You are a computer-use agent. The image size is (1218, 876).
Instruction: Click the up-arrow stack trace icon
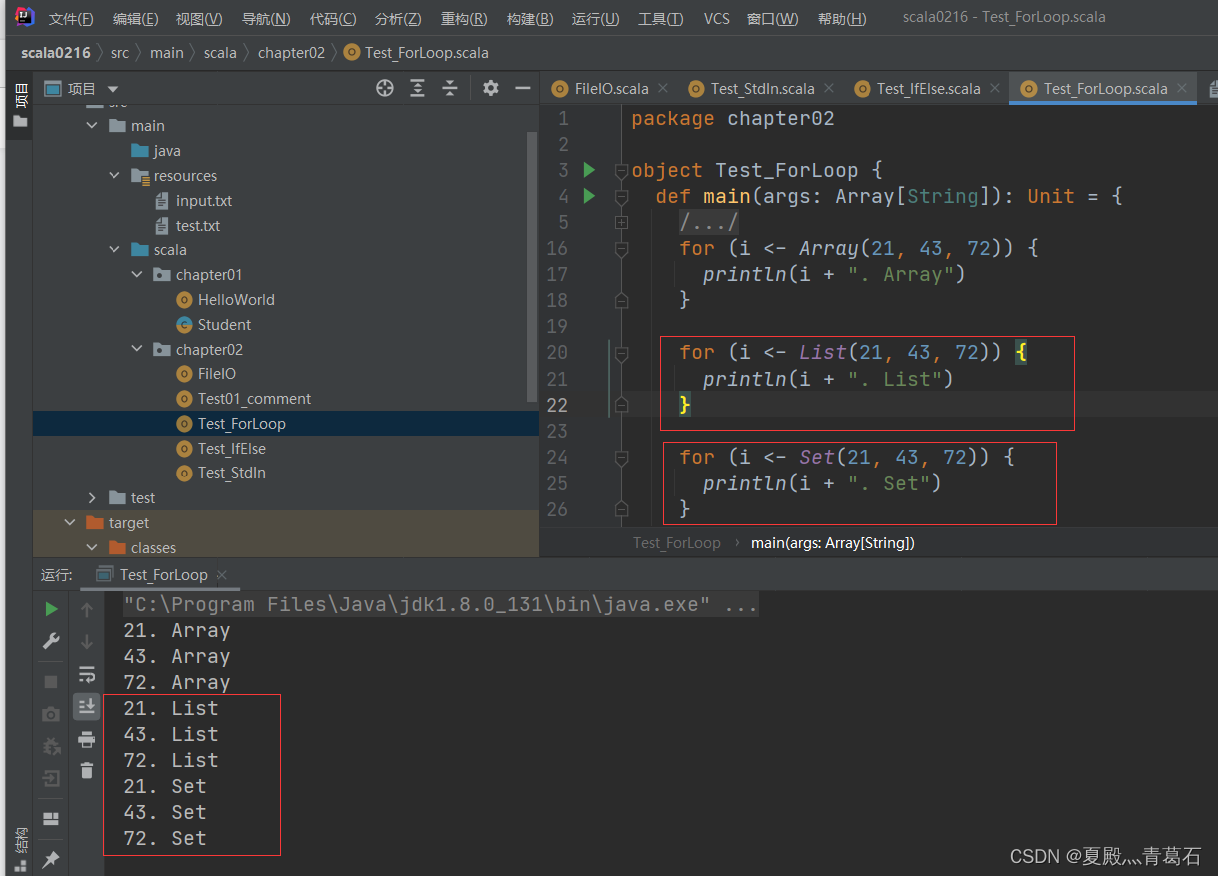(x=87, y=609)
